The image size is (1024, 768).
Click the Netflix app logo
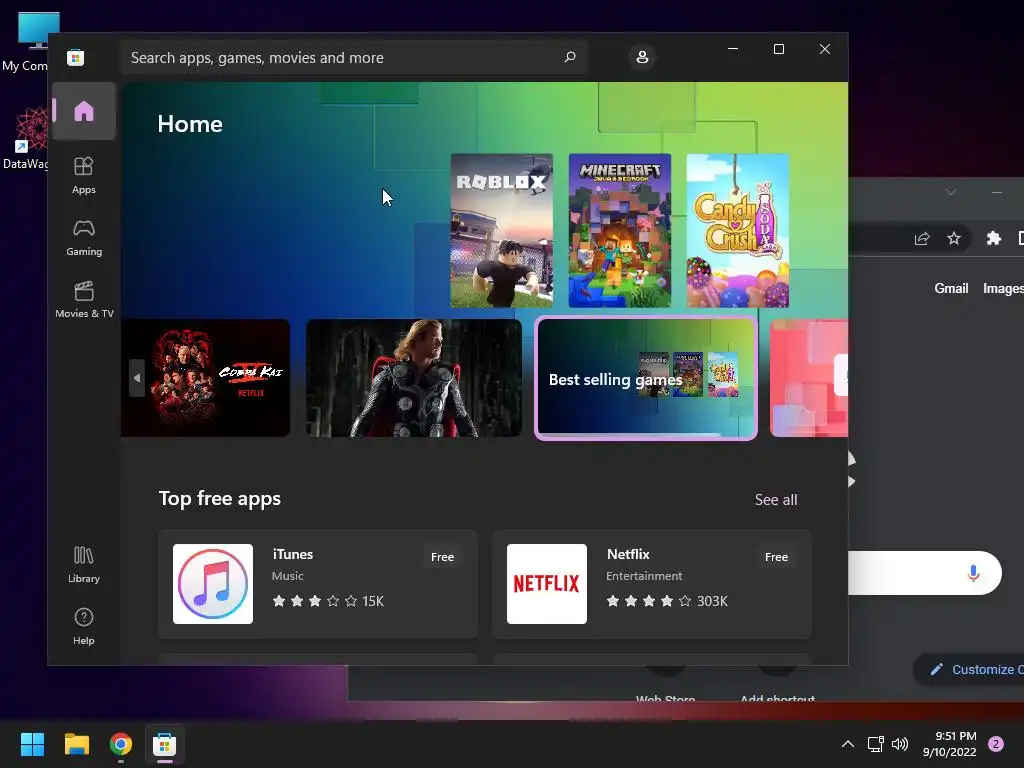(547, 584)
